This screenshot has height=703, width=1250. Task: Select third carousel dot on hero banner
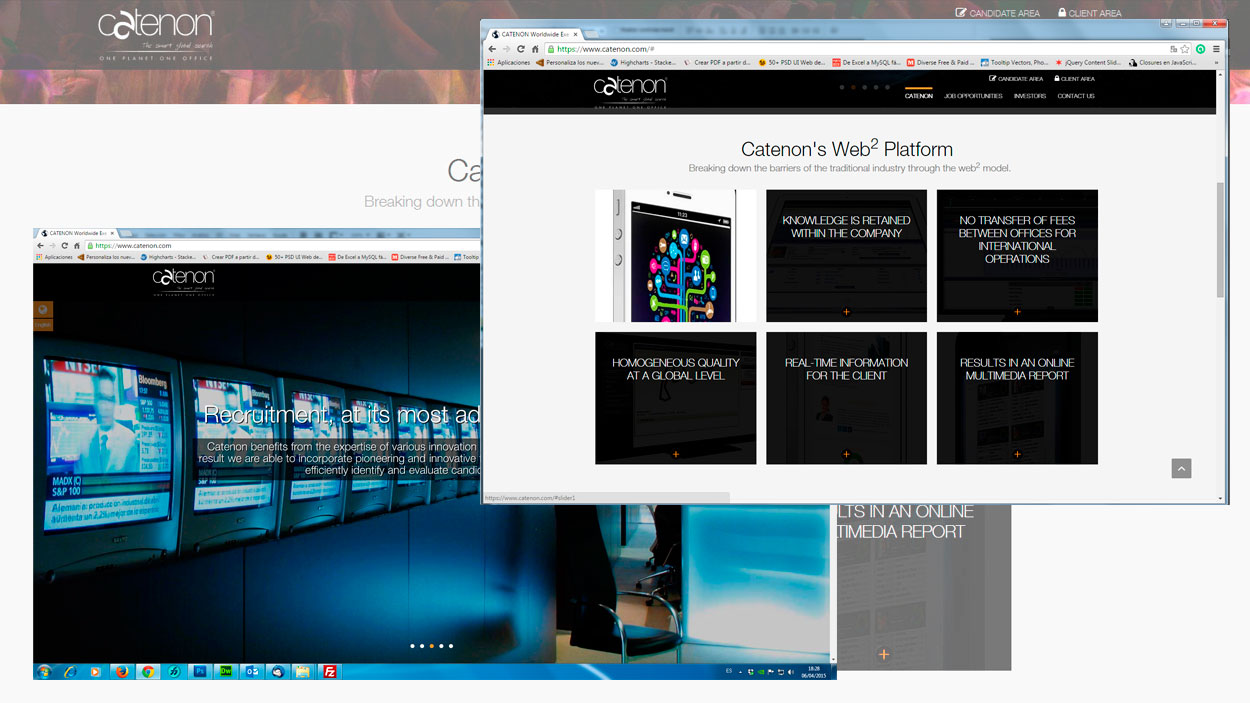point(431,646)
